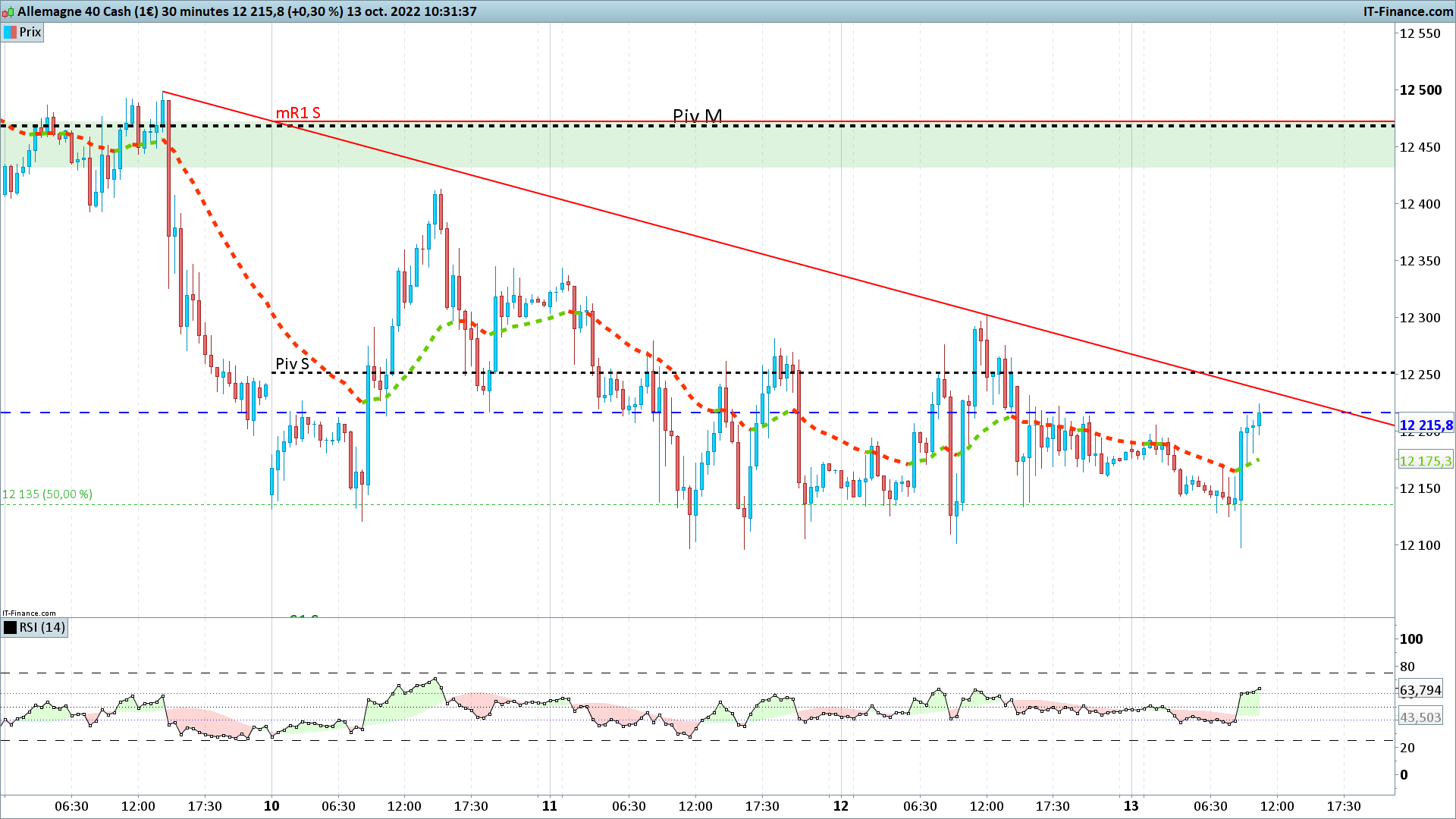
Task: Click the RSI value tag 43,503
Action: (x=1420, y=717)
